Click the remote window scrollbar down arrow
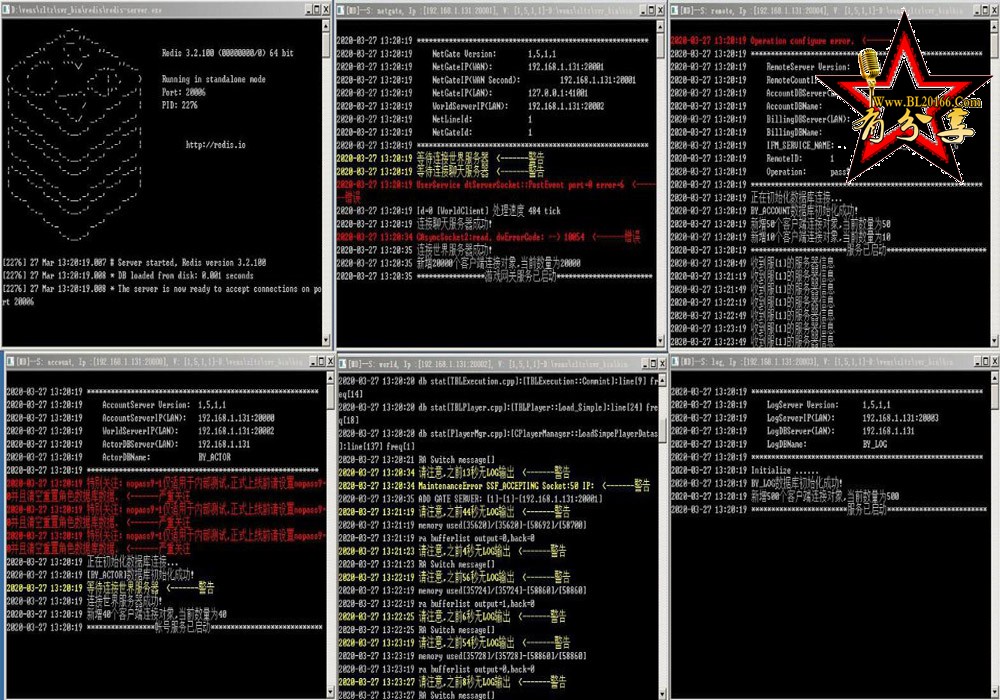The height and width of the screenshot is (700, 1000). point(994,340)
